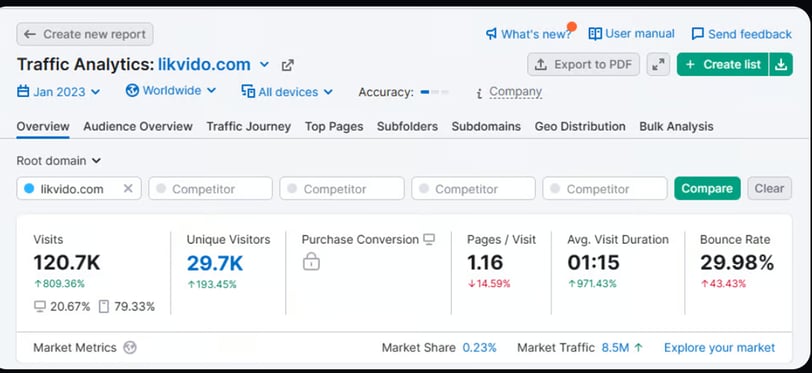Open the Worldwide region dropdown

(x=171, y=91)
